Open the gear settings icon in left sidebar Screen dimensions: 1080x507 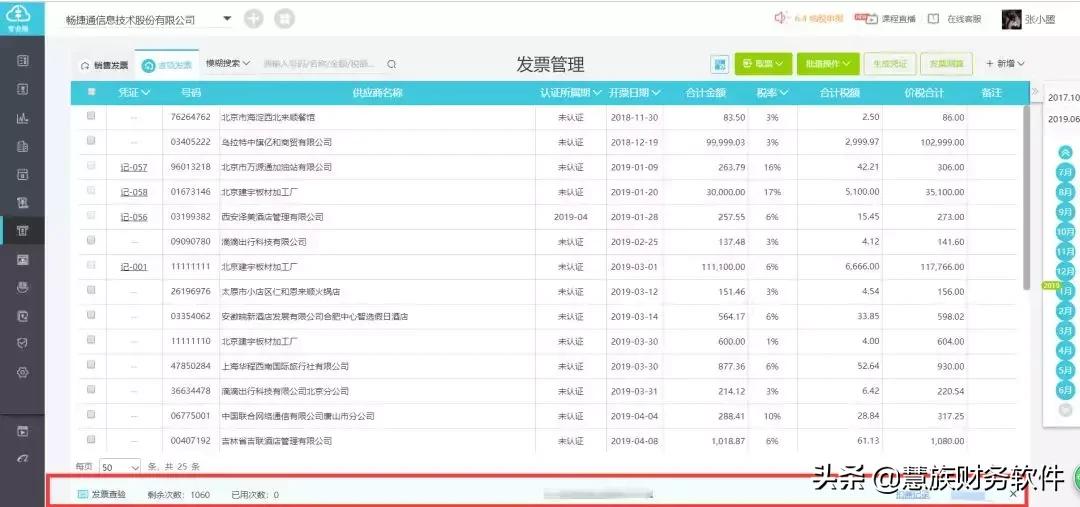(22, 373)
